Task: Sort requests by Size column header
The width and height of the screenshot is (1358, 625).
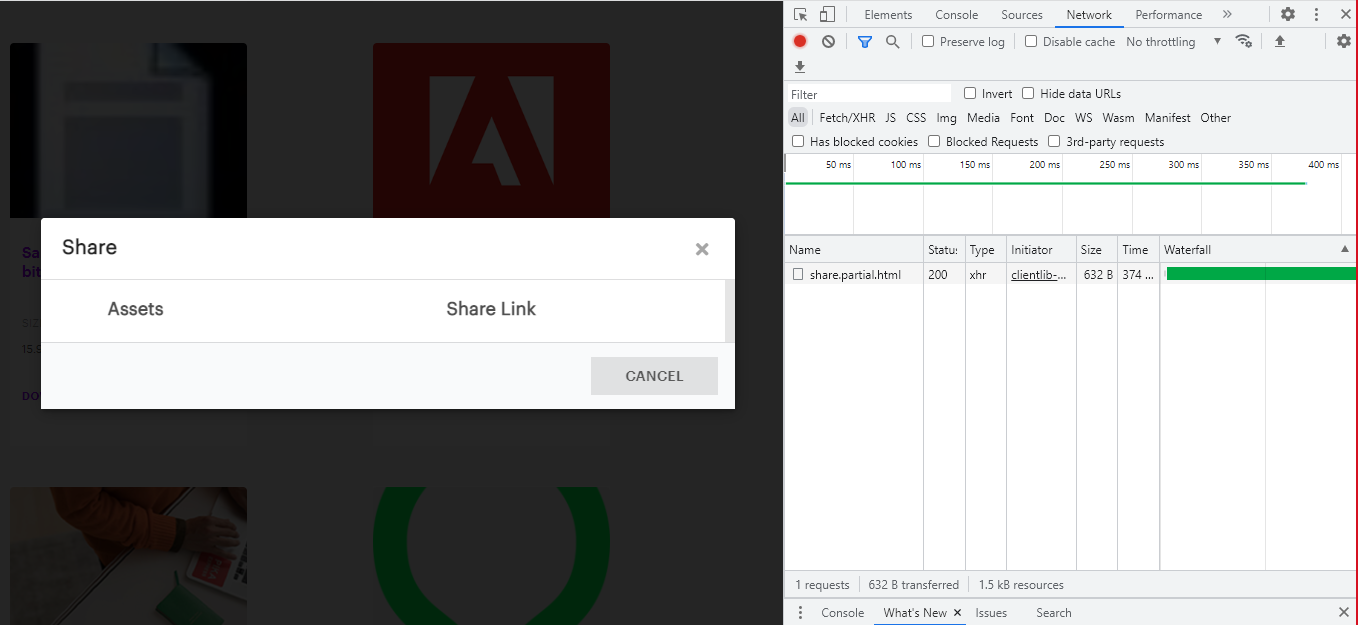Action: pos(1097,249)
